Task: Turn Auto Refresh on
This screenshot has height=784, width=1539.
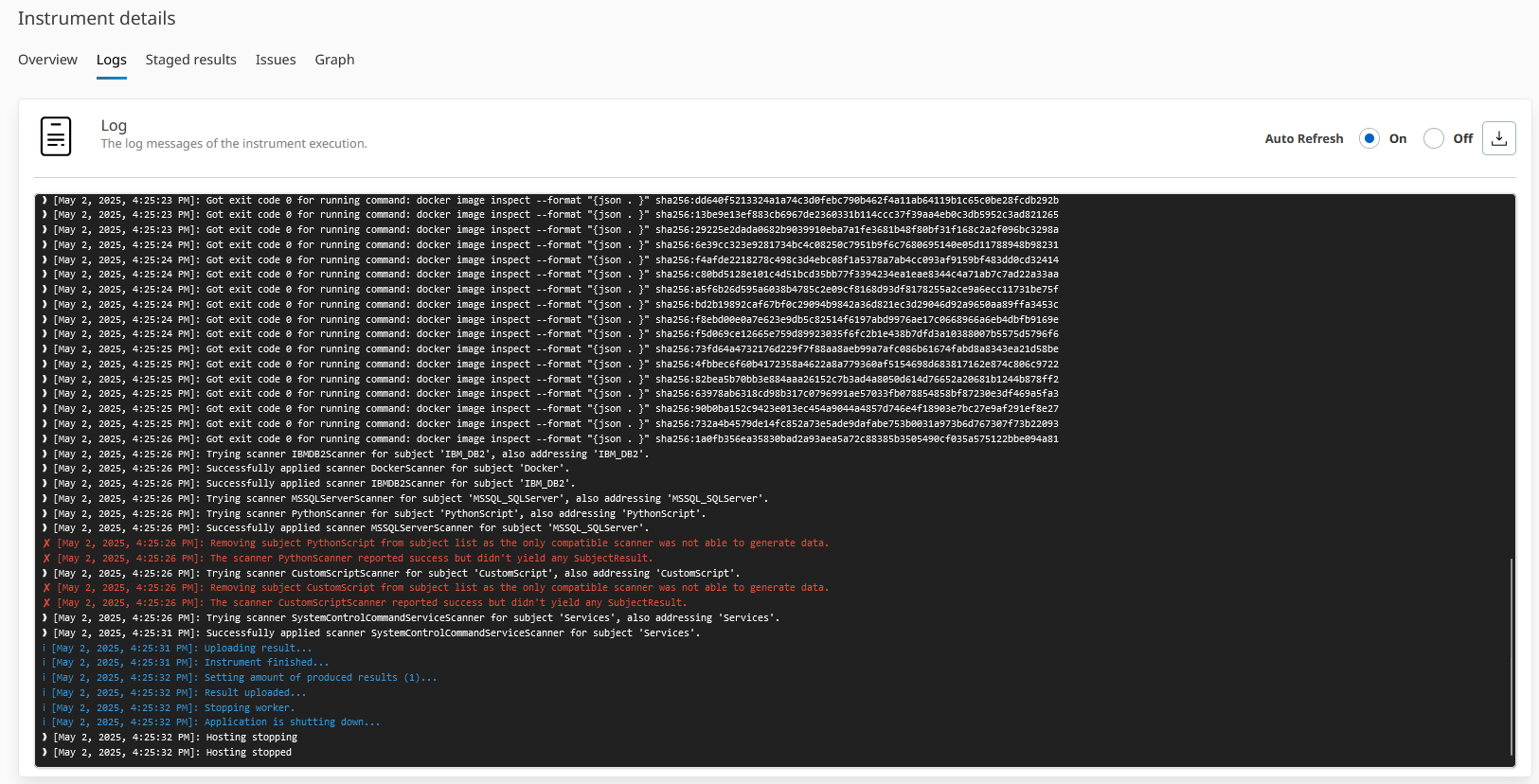Action: (1369, 138)
